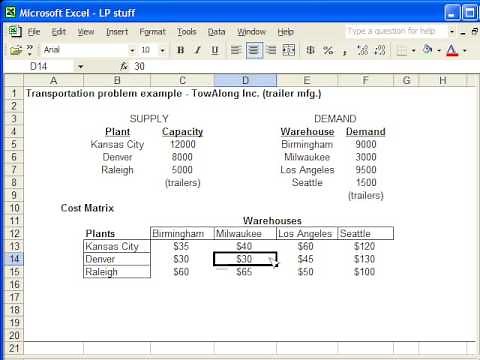Click the Fill Color paint bucket
The image size is (480, 360).
[427, 50]
